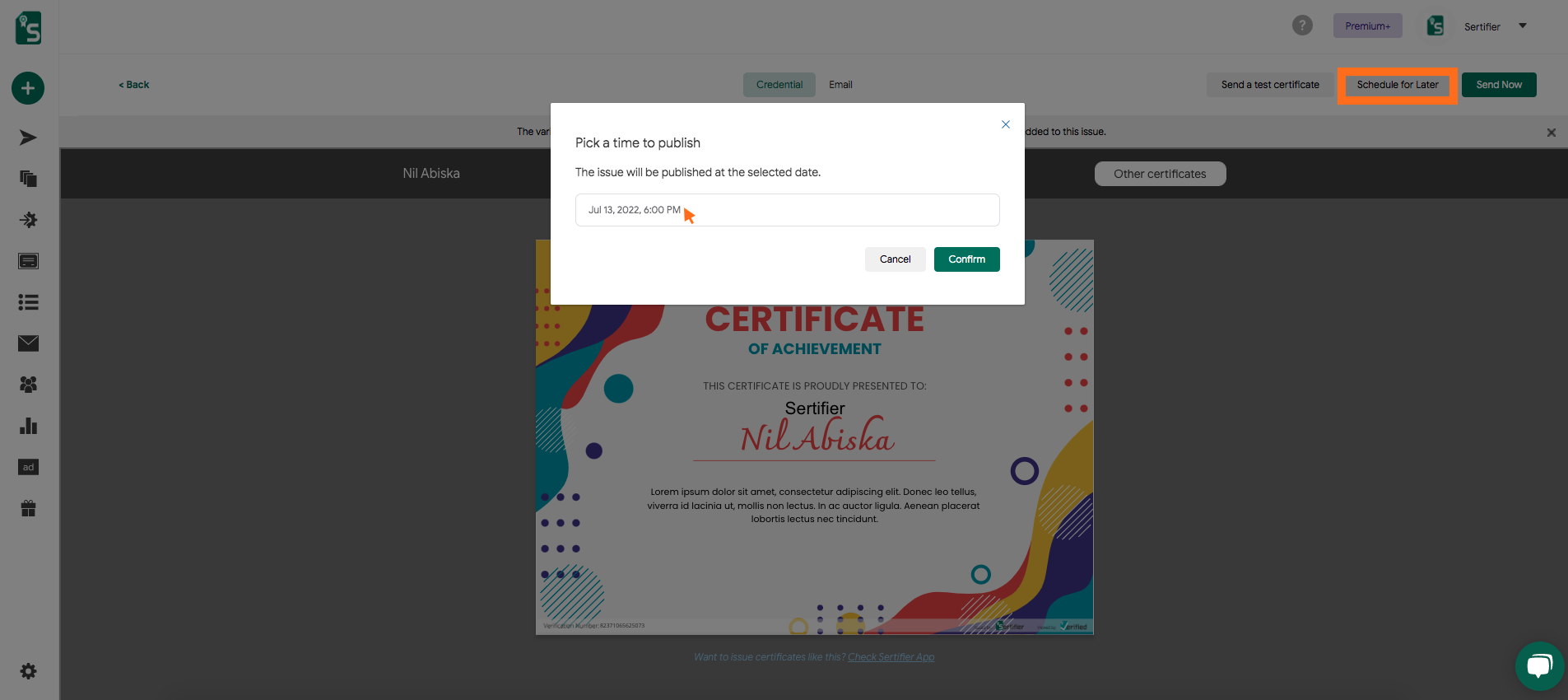
Task: Open the bulleted list icon in sidebar
Action: click(x=28, y=302)
